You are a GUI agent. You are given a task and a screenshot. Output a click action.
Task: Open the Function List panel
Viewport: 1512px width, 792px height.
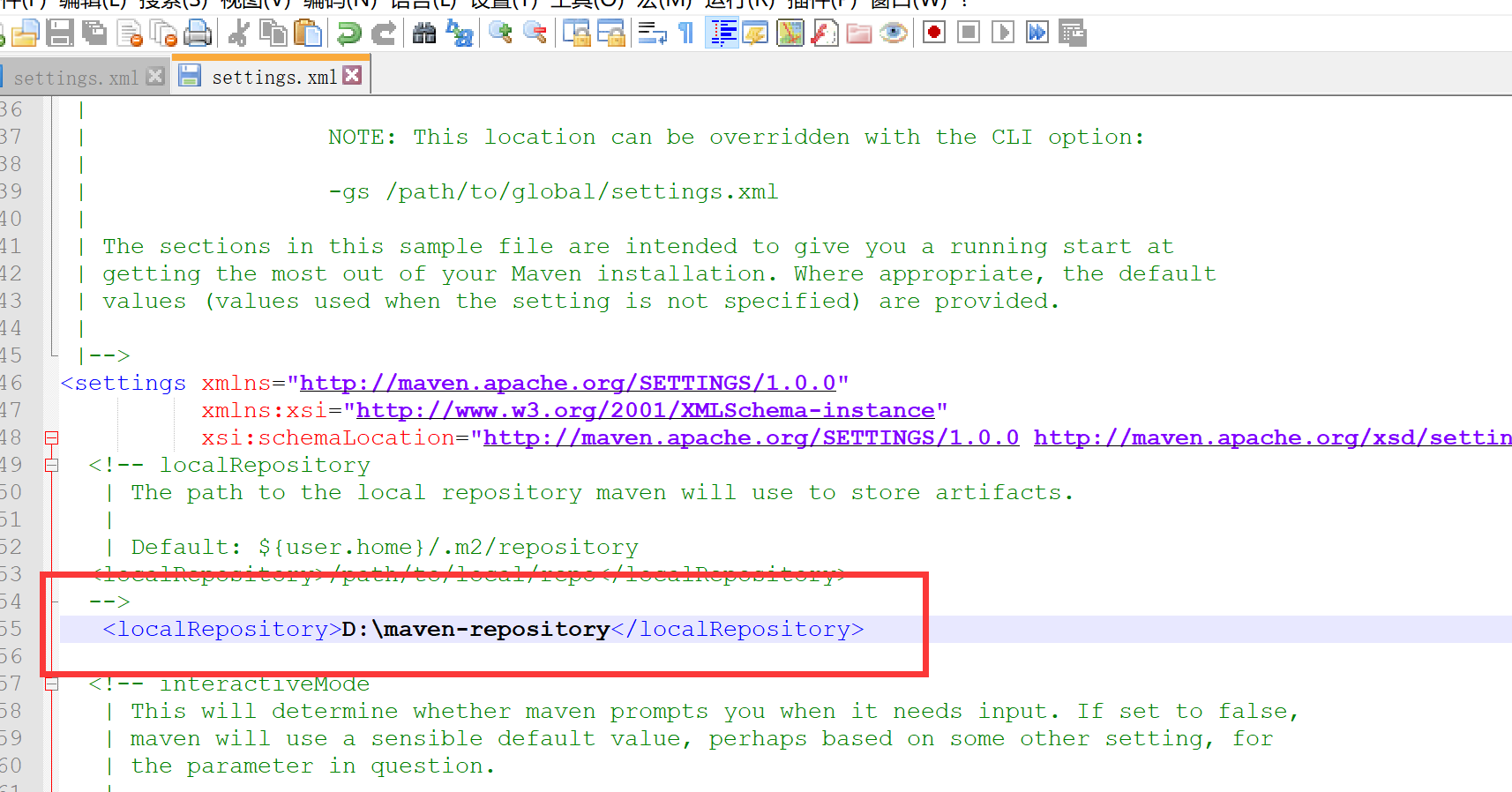point(825,34)
